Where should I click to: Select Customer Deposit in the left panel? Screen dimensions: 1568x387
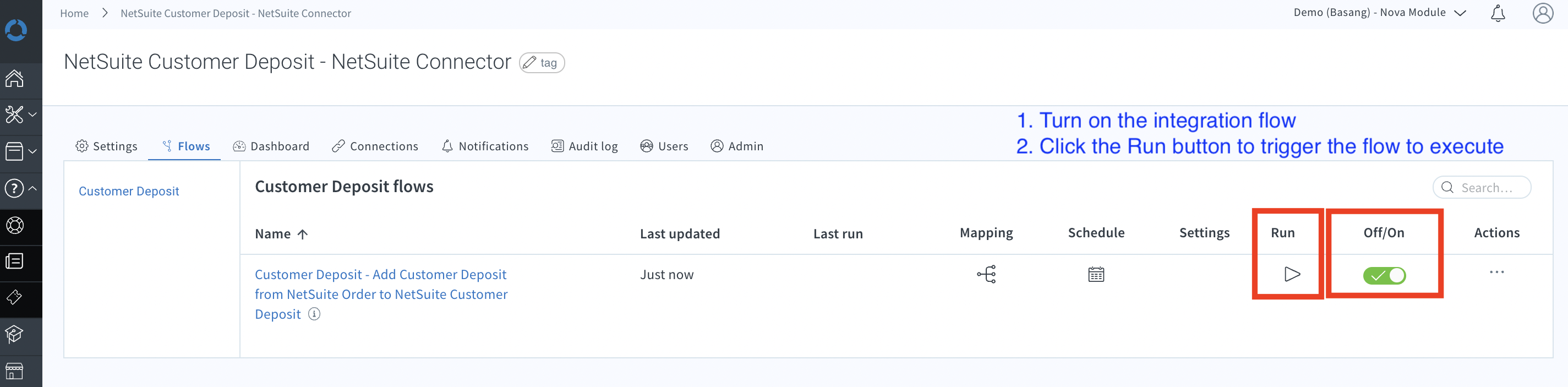pos(129,191)
